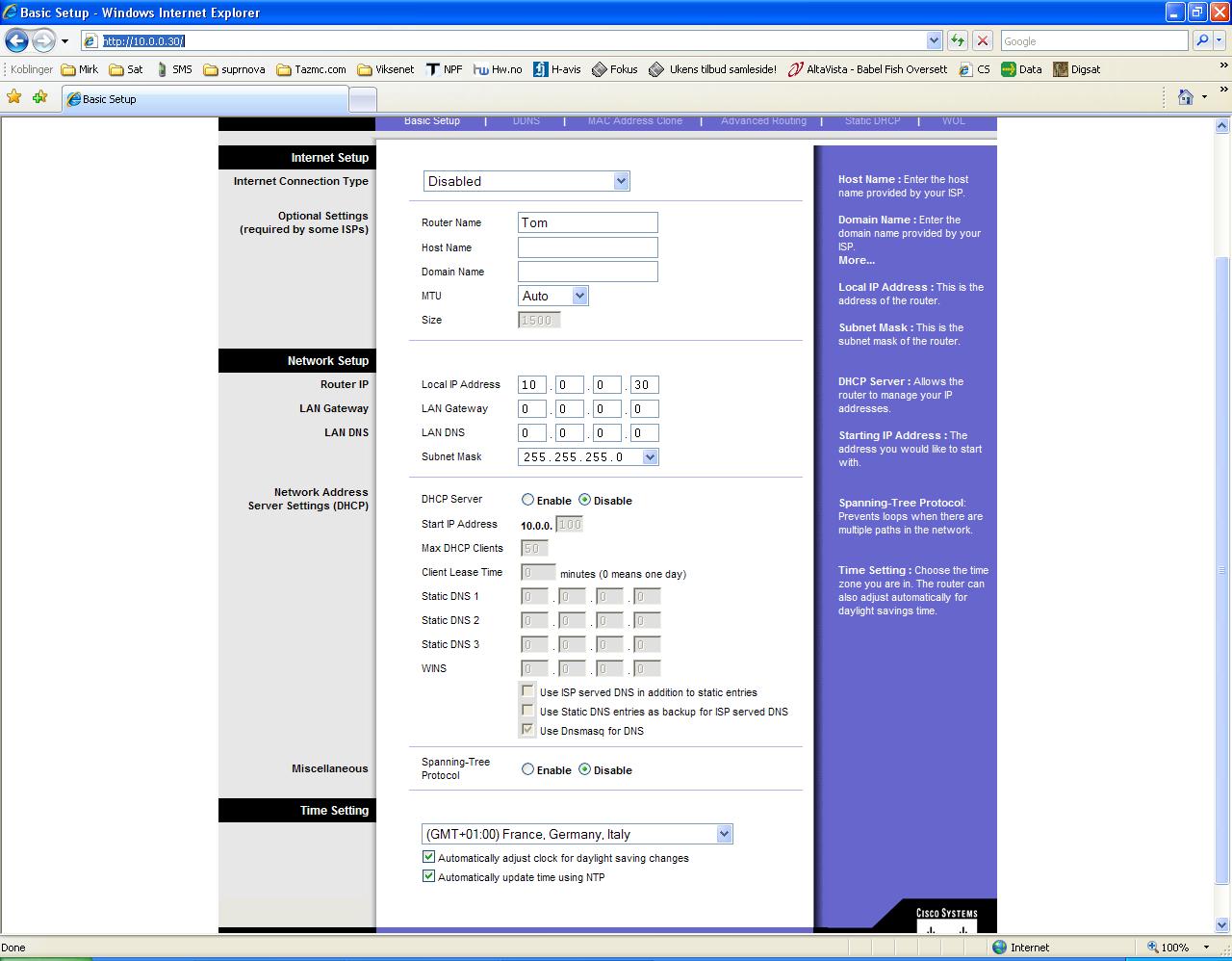Open the Data bookmark

pyautogui.click(x=1021, y=69)
